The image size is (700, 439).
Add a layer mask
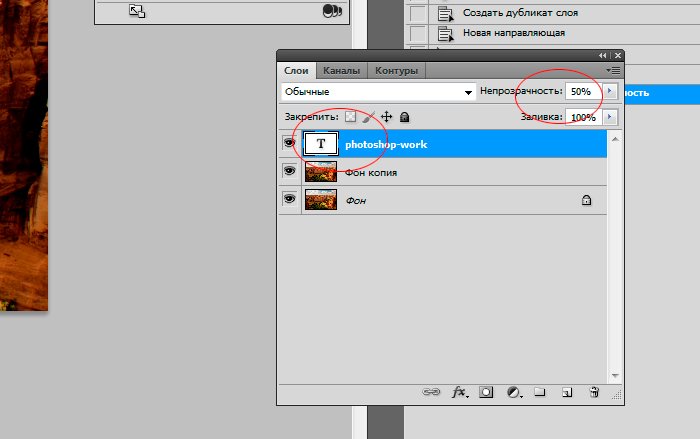tap(486, 392)
